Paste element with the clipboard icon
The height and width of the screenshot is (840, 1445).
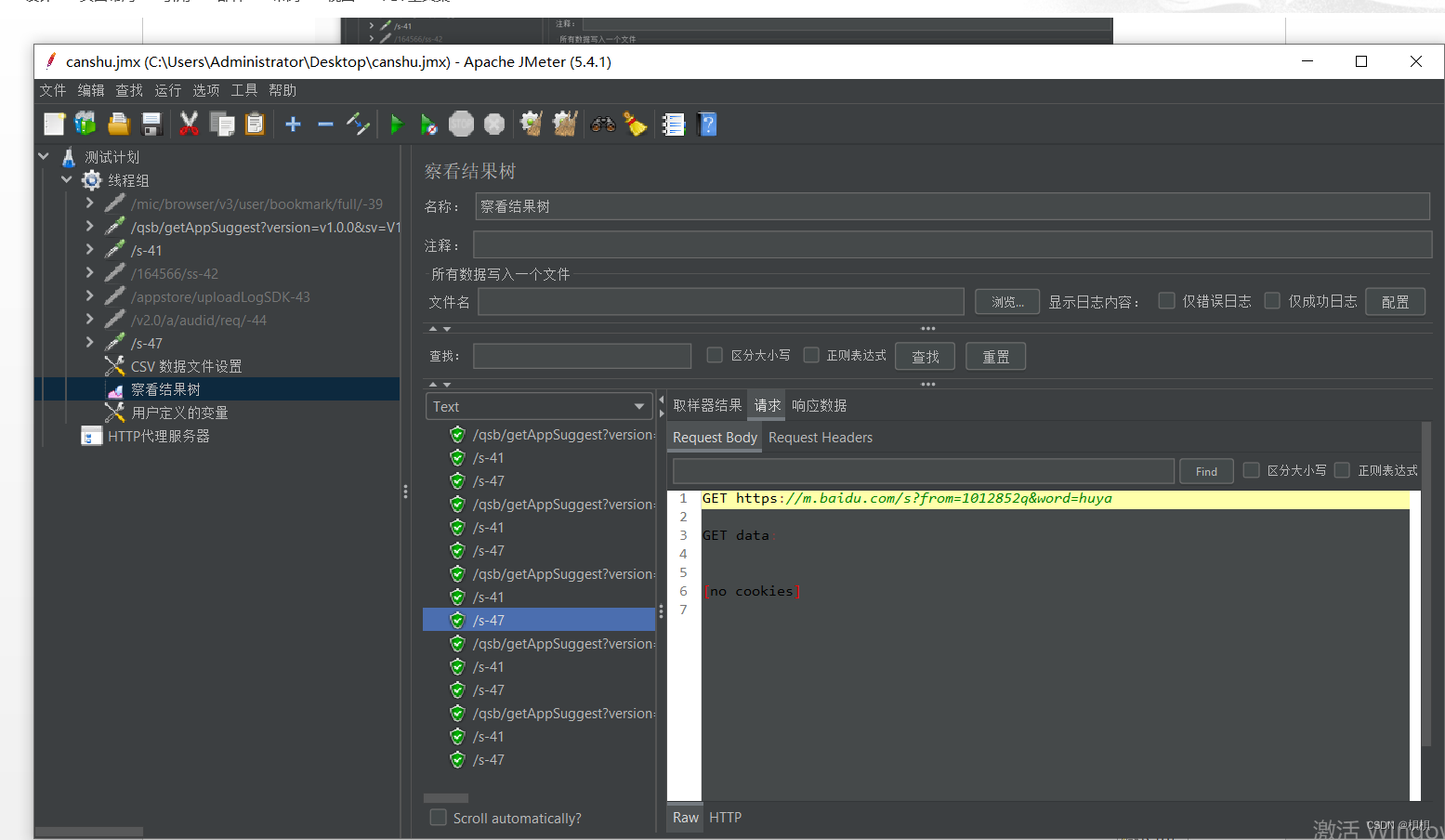point(255,124)
